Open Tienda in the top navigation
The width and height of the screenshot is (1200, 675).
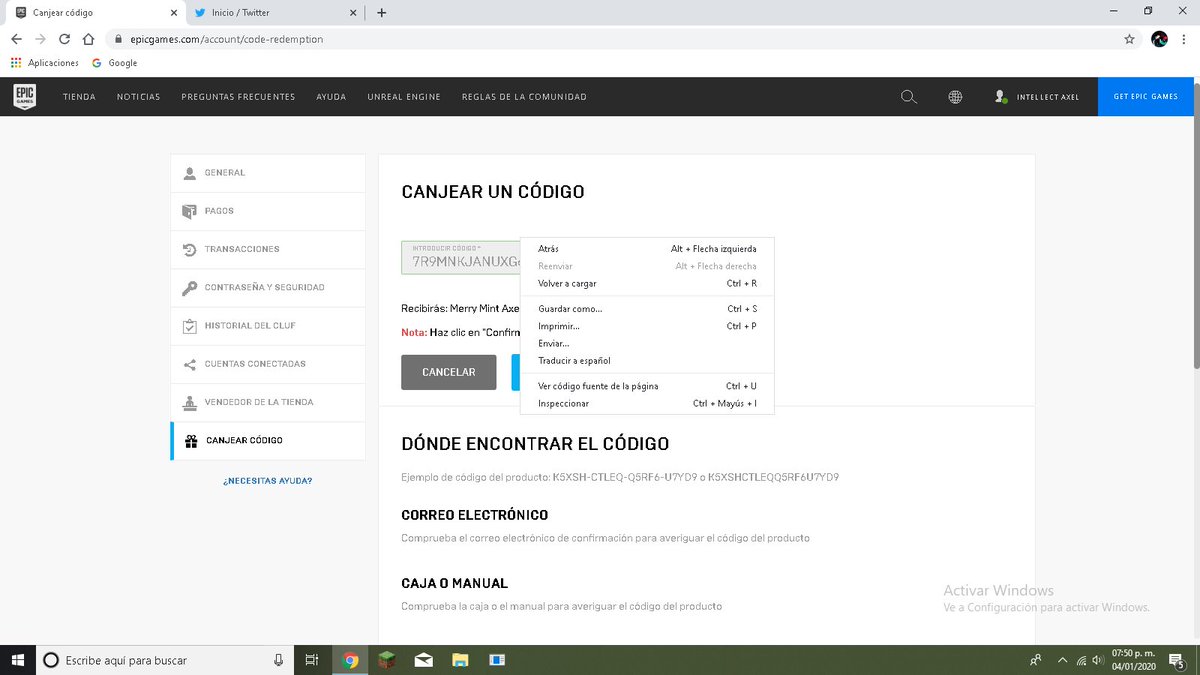[x=79, y=97]
